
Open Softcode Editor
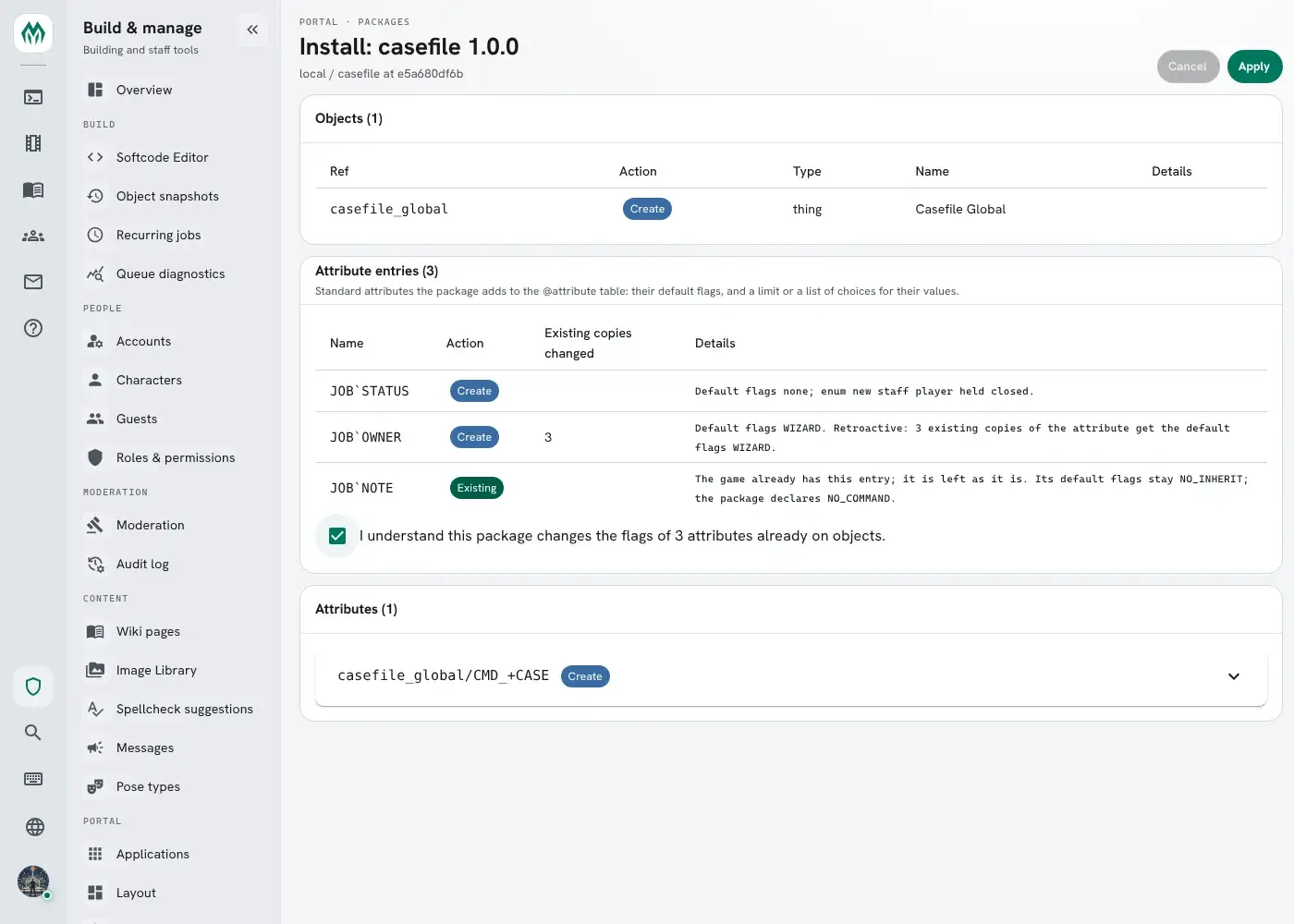point(174,157)
